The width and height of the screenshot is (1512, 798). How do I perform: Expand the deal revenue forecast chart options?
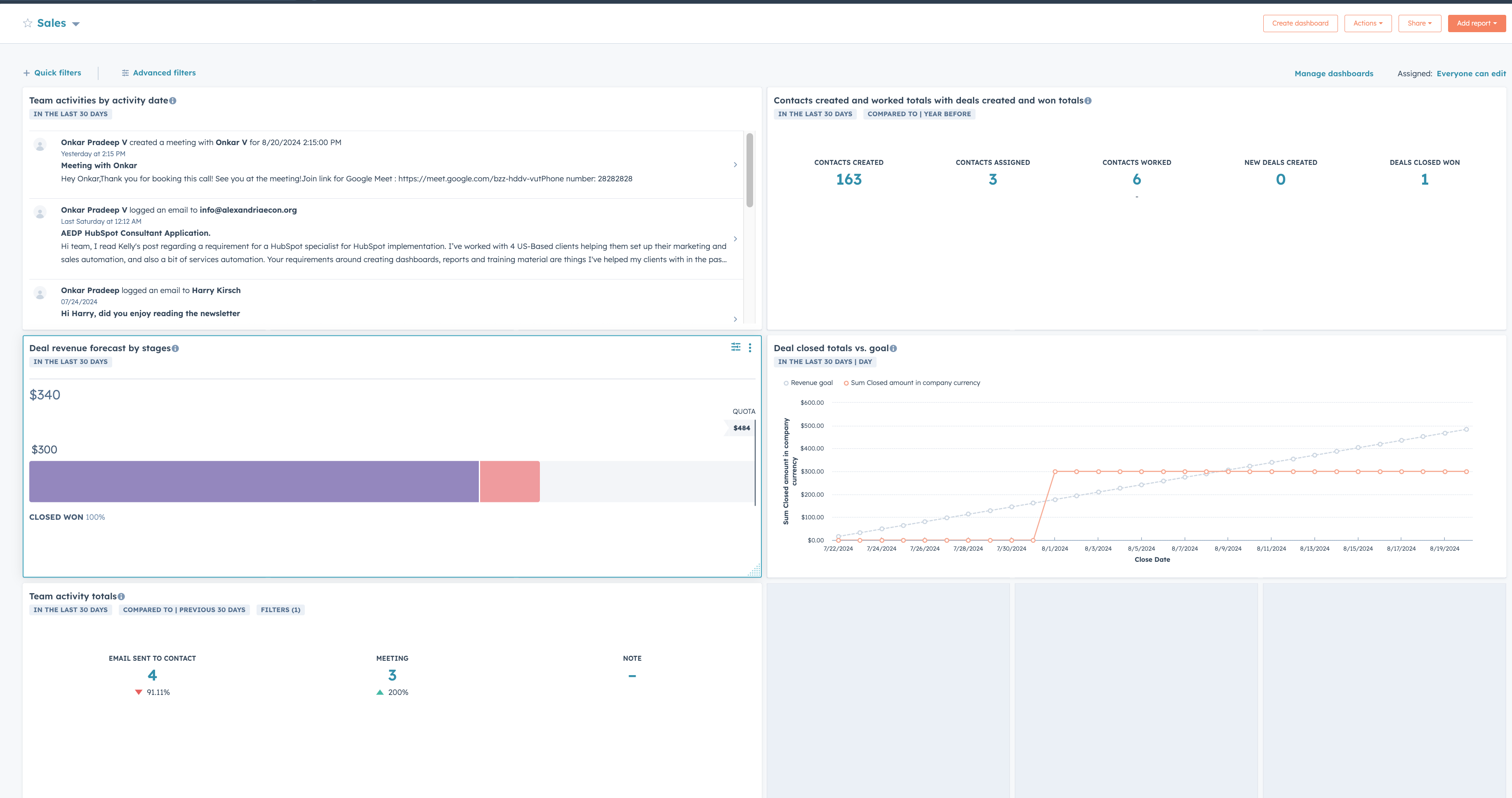point(750,348)
